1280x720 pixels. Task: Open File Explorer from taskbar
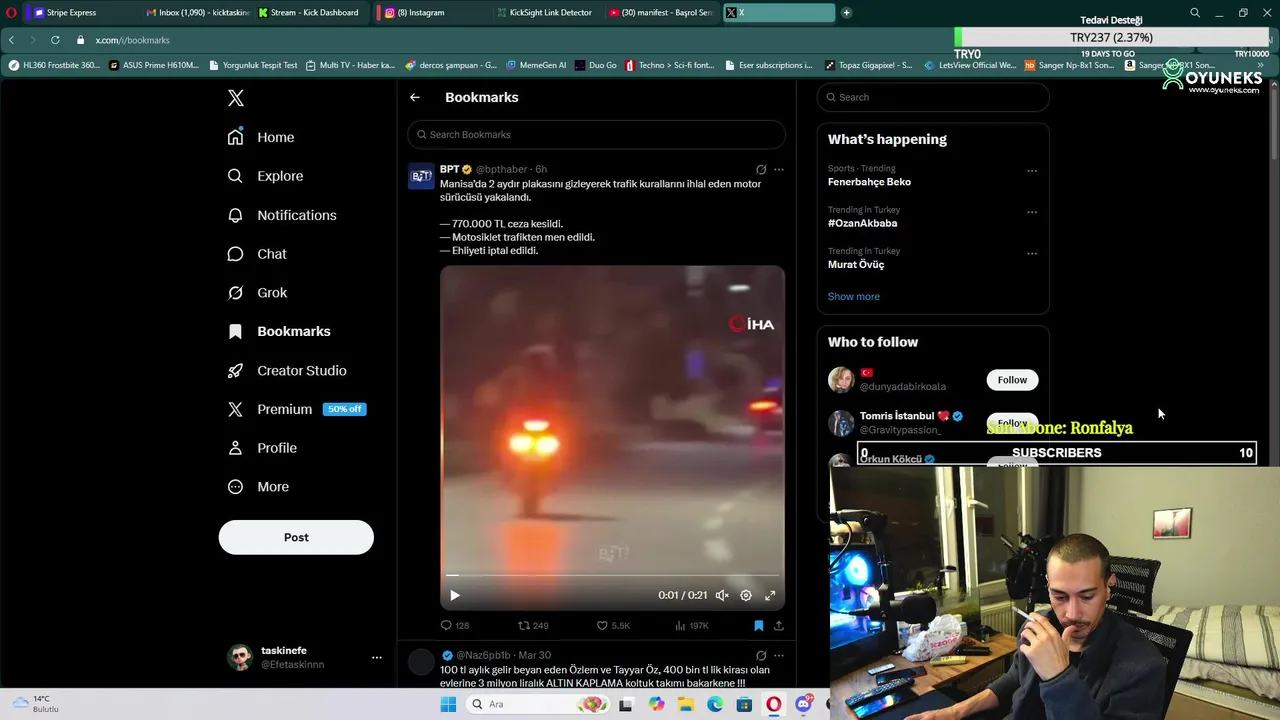686,704
